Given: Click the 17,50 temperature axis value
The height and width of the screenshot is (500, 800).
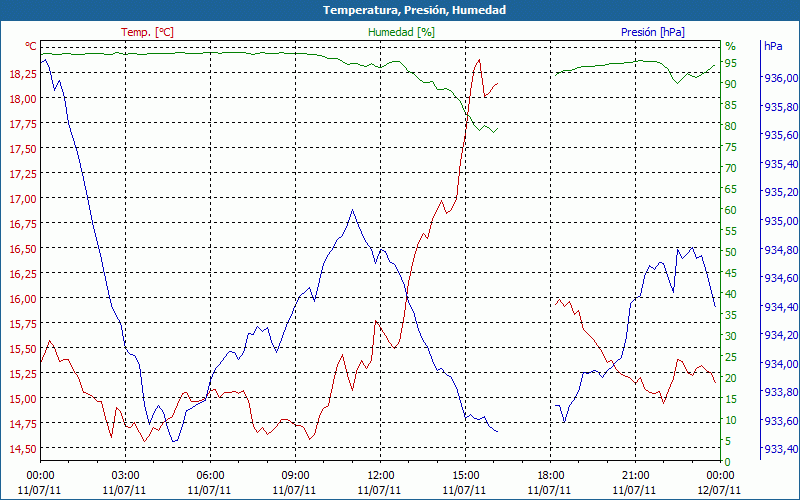Looking at the screenshot, I should 23,149.
